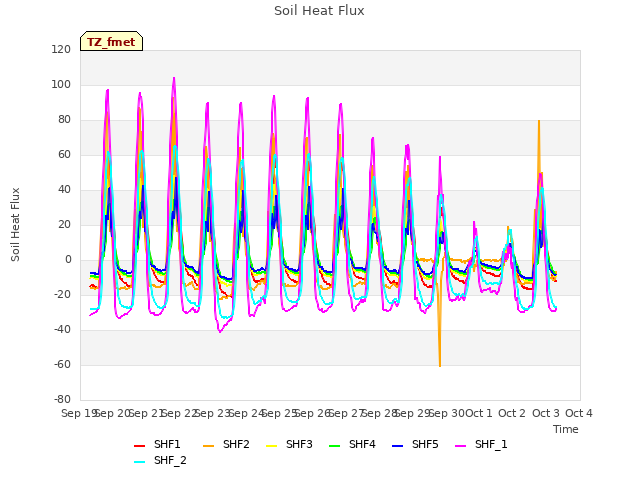Viewport: 640px width, 480px height.
Task: Click the -80 y-axis tick label
Action: click(62, 399)
